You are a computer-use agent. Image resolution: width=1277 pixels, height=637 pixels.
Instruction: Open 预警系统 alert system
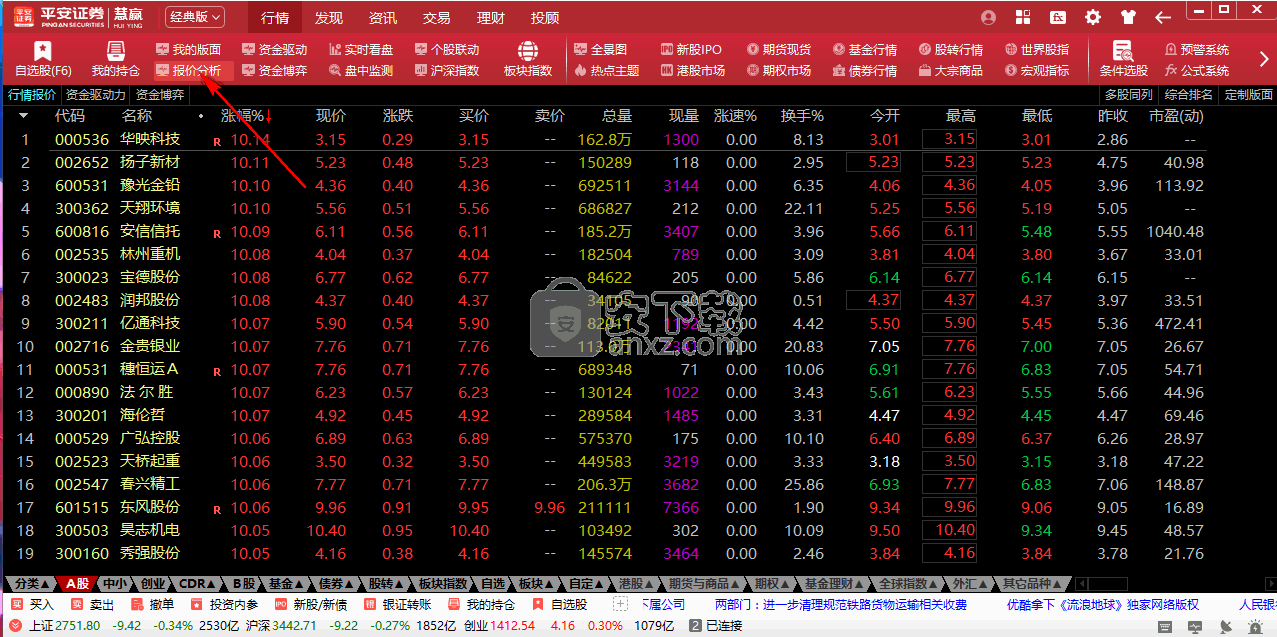point(1196,49)
